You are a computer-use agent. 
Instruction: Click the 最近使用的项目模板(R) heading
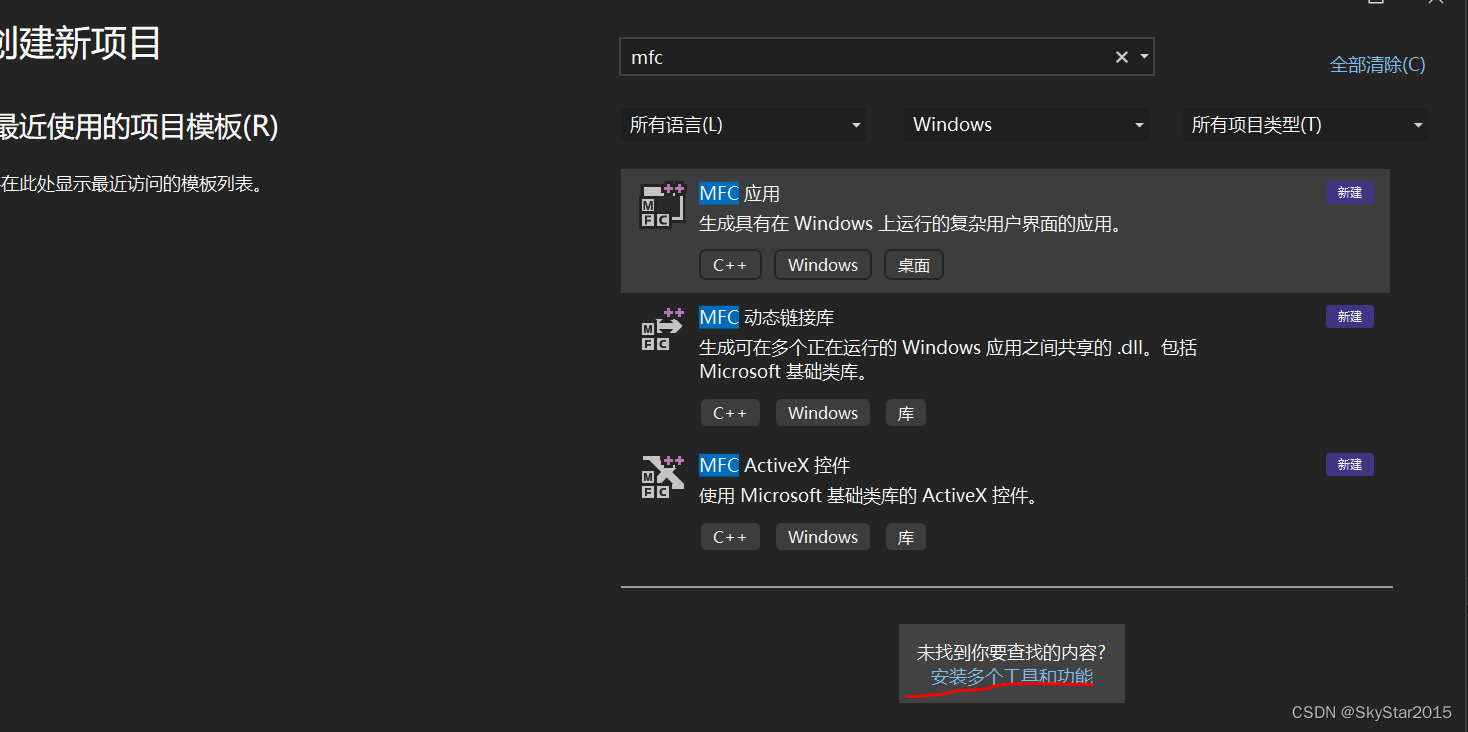pyautogui.click(x=139, y=127)
